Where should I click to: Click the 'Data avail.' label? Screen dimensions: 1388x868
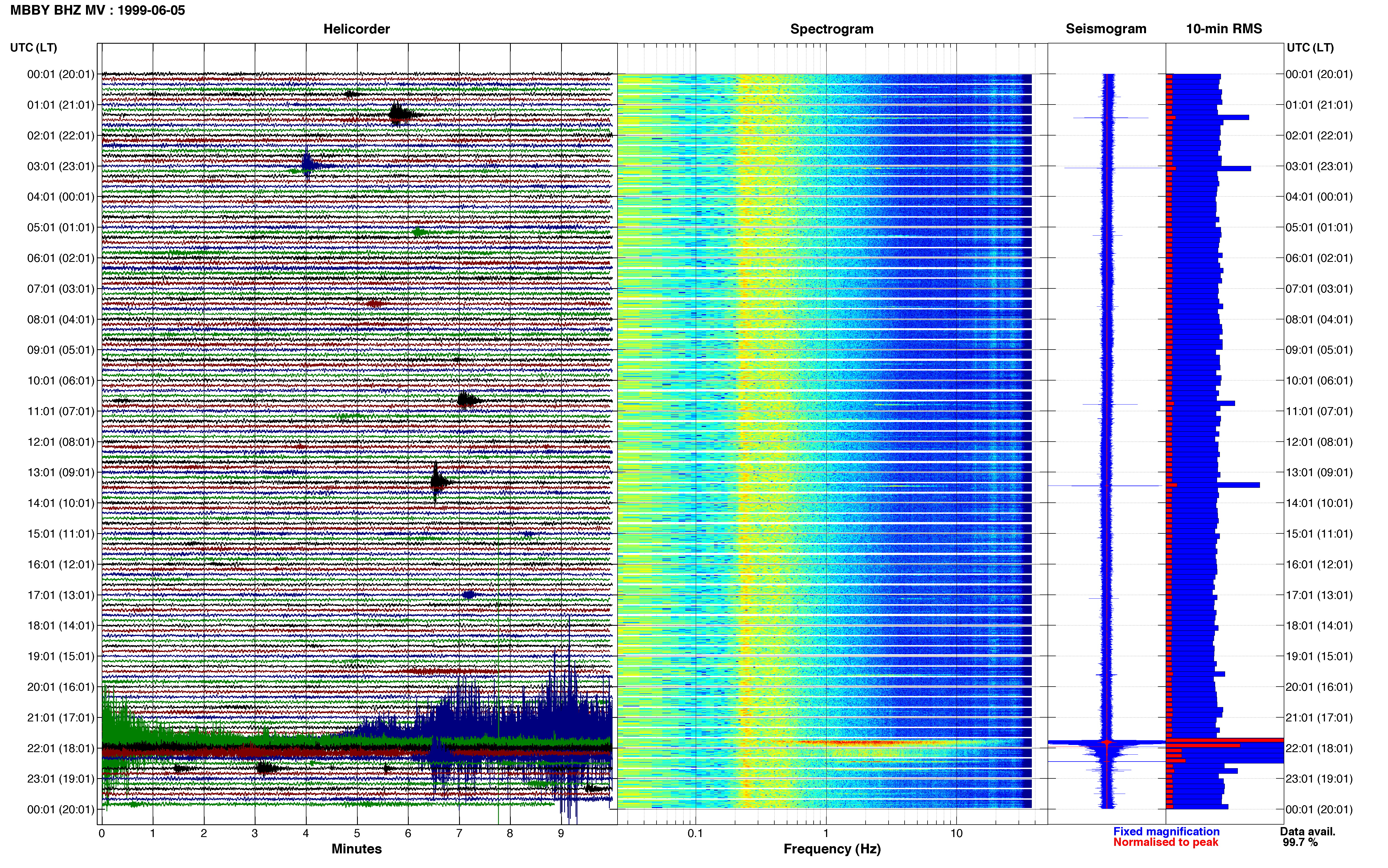(x=1308, y=832)
